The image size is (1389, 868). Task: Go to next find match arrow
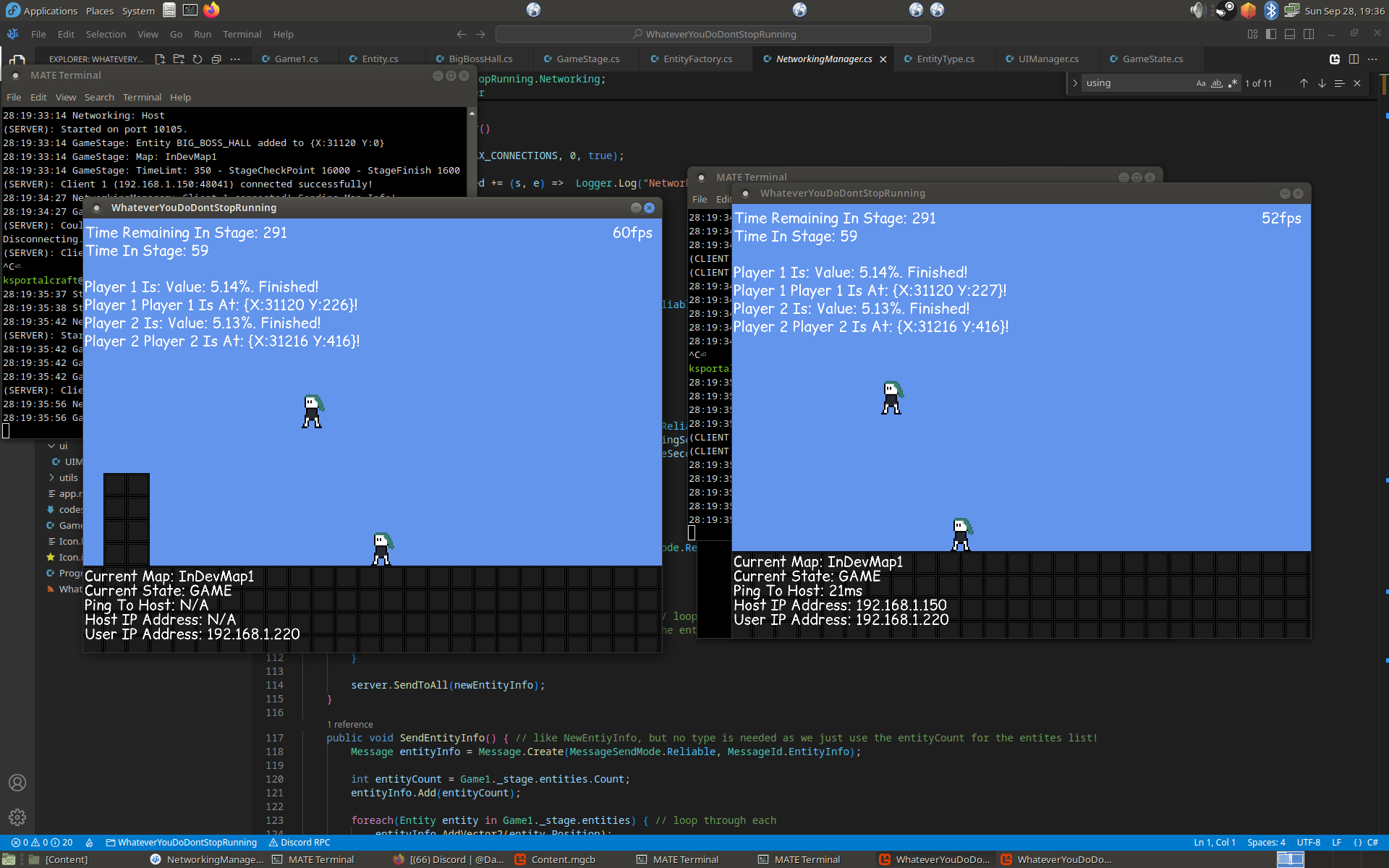(x=1322, y=83)
